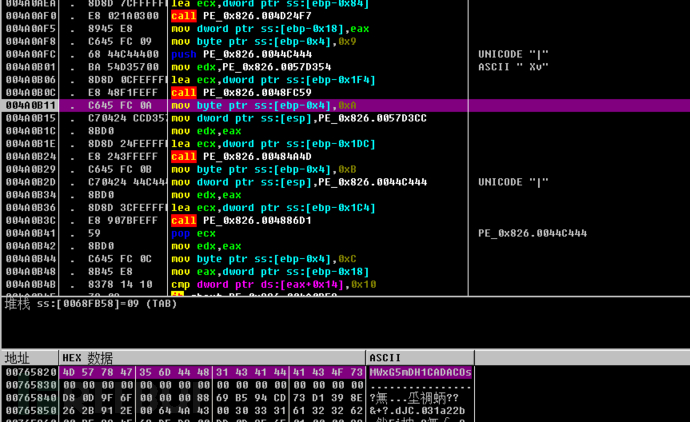Viewport: 690px width, 422px height.
Task: Click the call PE_0x826.004D24F7 instruction
Action: [x=241, y=16]
